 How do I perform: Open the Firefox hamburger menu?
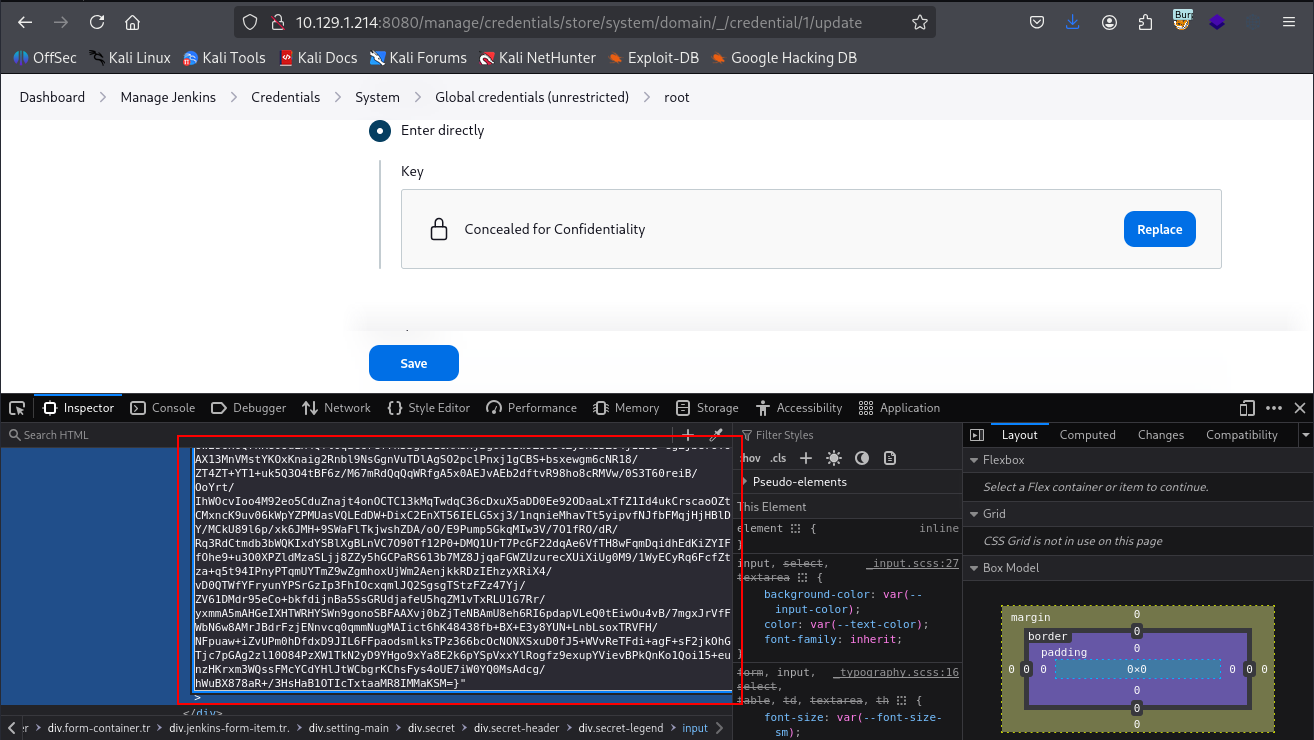[1287, 22]
